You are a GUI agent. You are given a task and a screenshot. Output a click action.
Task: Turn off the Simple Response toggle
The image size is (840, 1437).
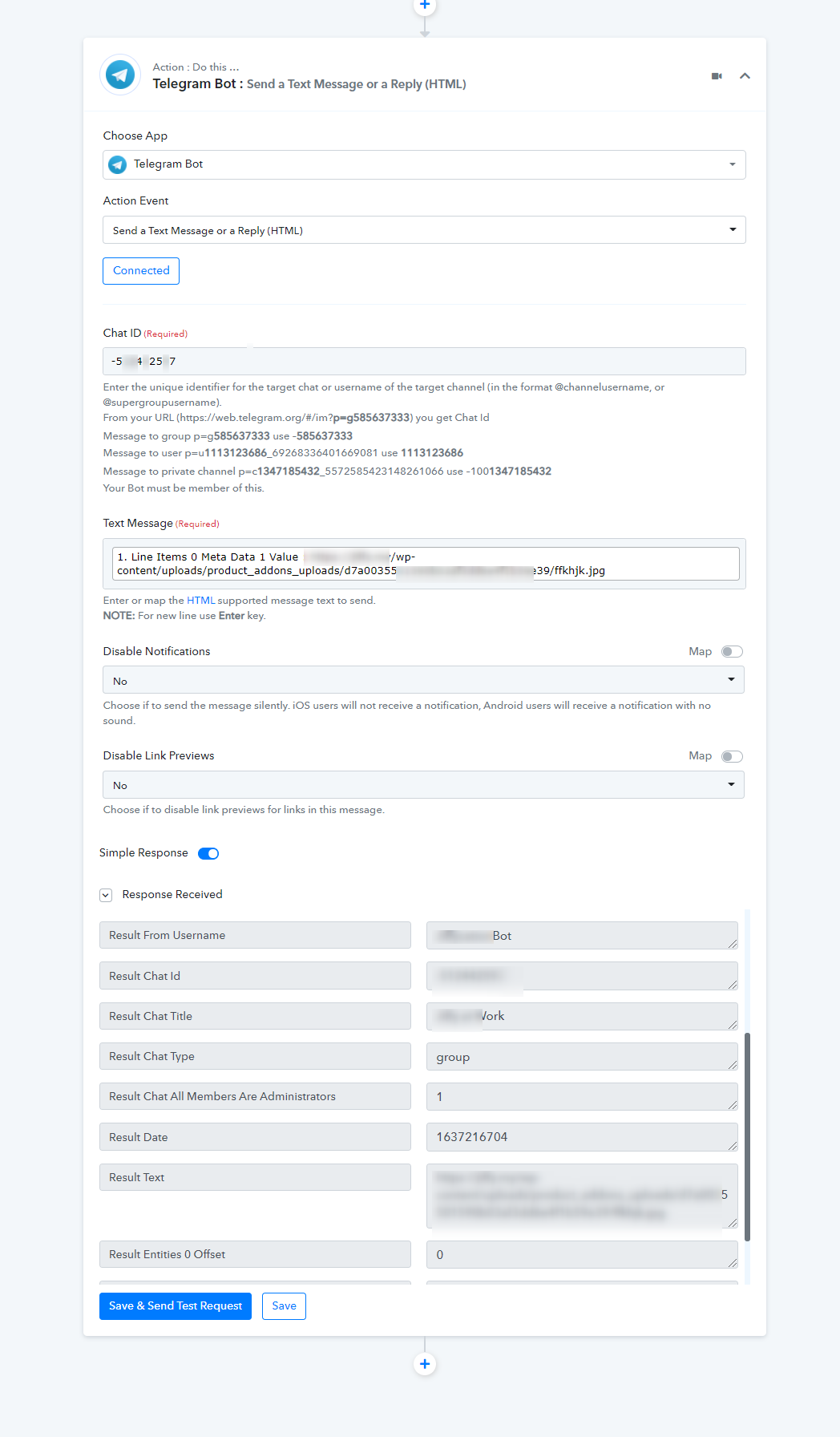208,853
